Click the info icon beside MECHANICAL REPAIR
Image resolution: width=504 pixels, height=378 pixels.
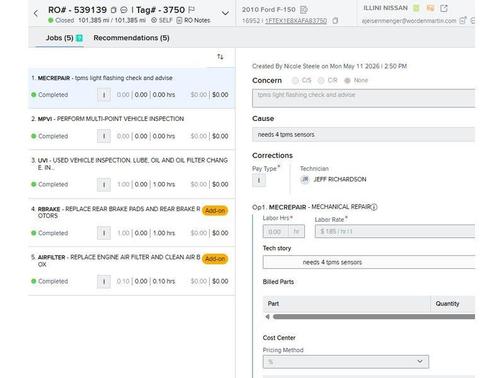[374, 207]
